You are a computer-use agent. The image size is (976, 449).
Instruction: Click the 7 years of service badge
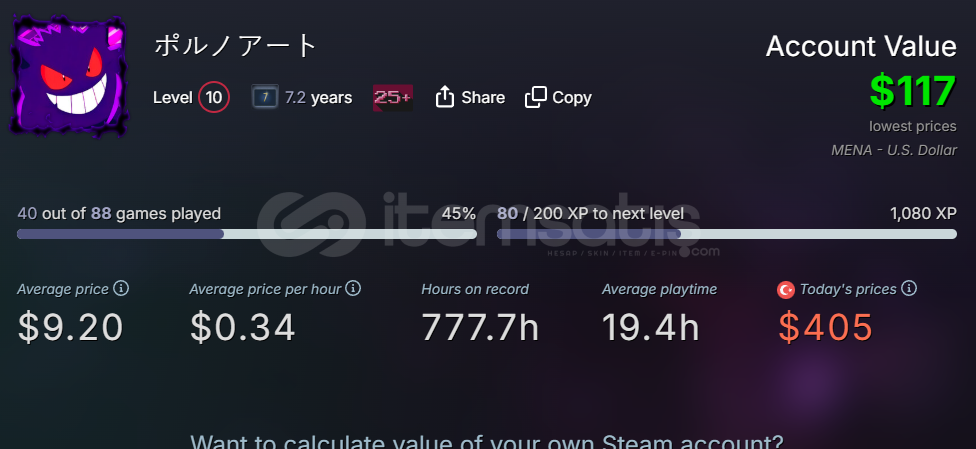tap(265, 97)
